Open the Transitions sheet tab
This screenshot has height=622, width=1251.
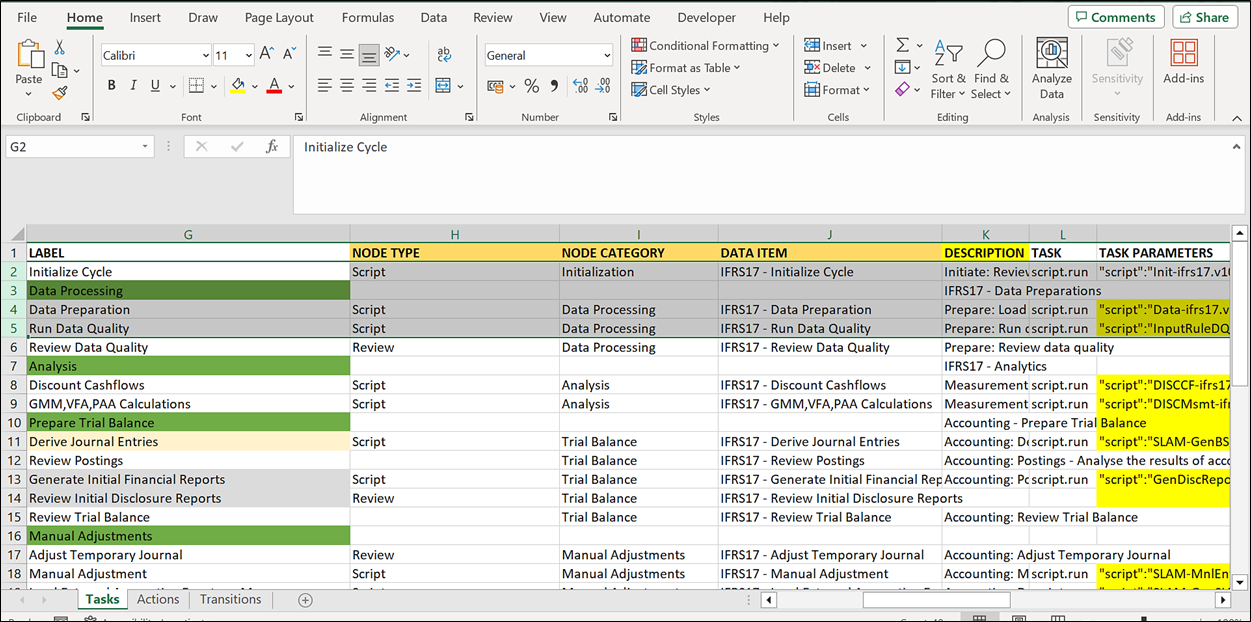230,599
